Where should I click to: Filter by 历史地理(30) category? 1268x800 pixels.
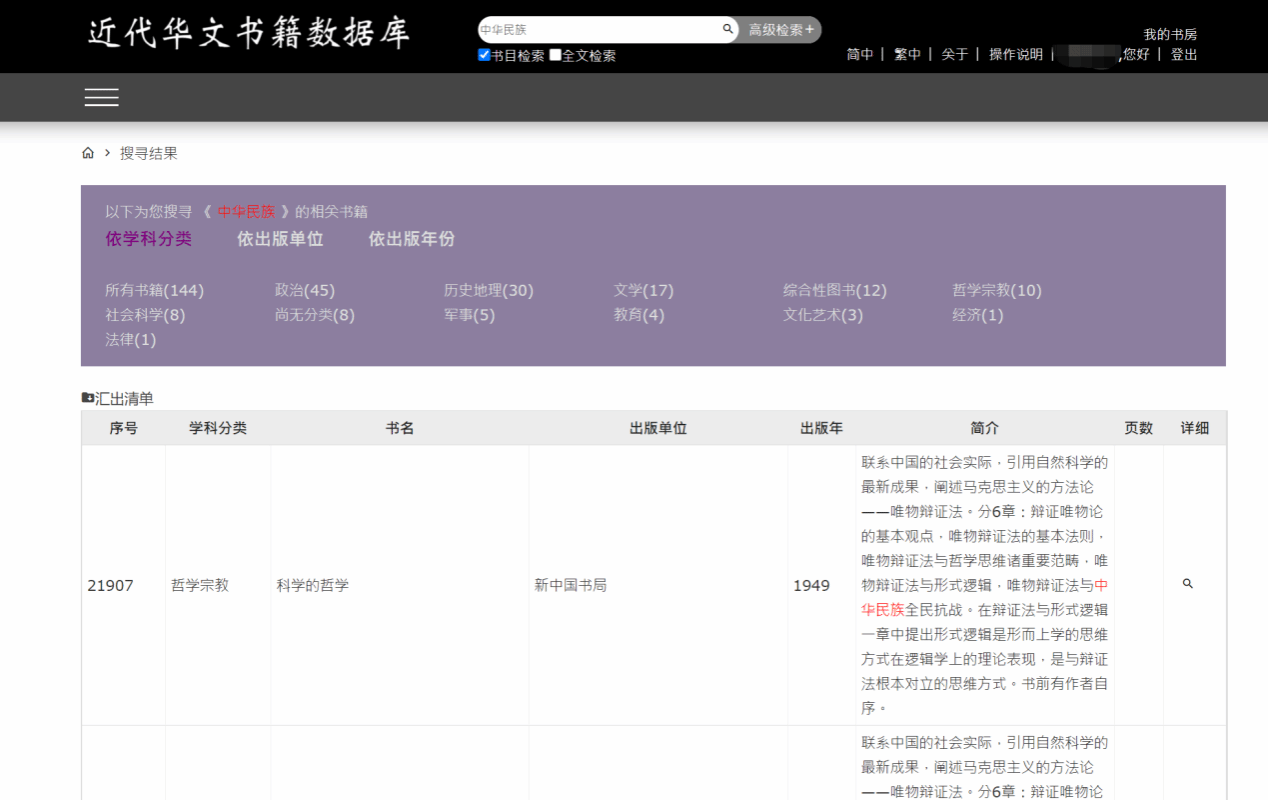[488, 290]
